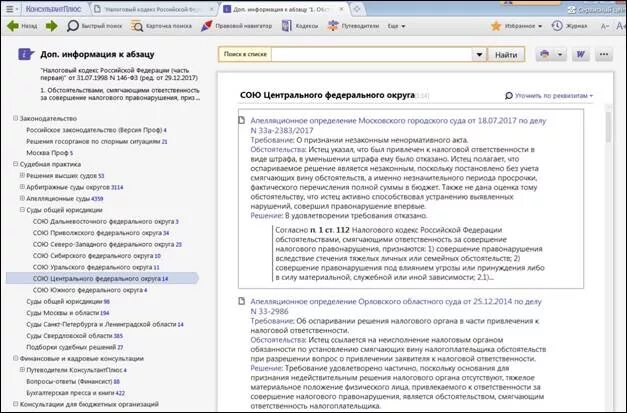Select Российское законодательство (Версия Проф)
Image resolution: width=627 pixels, height=413 pixels.
pyautogui.click(x=96, y=130)
